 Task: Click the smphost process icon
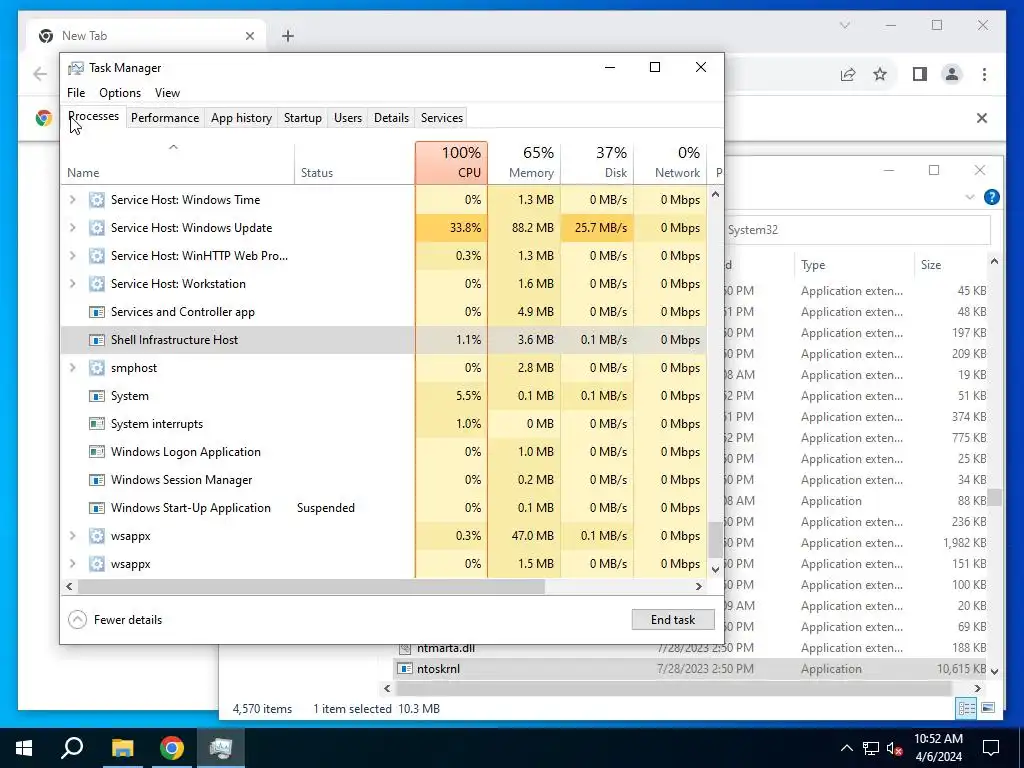click(x=97, y=368)
